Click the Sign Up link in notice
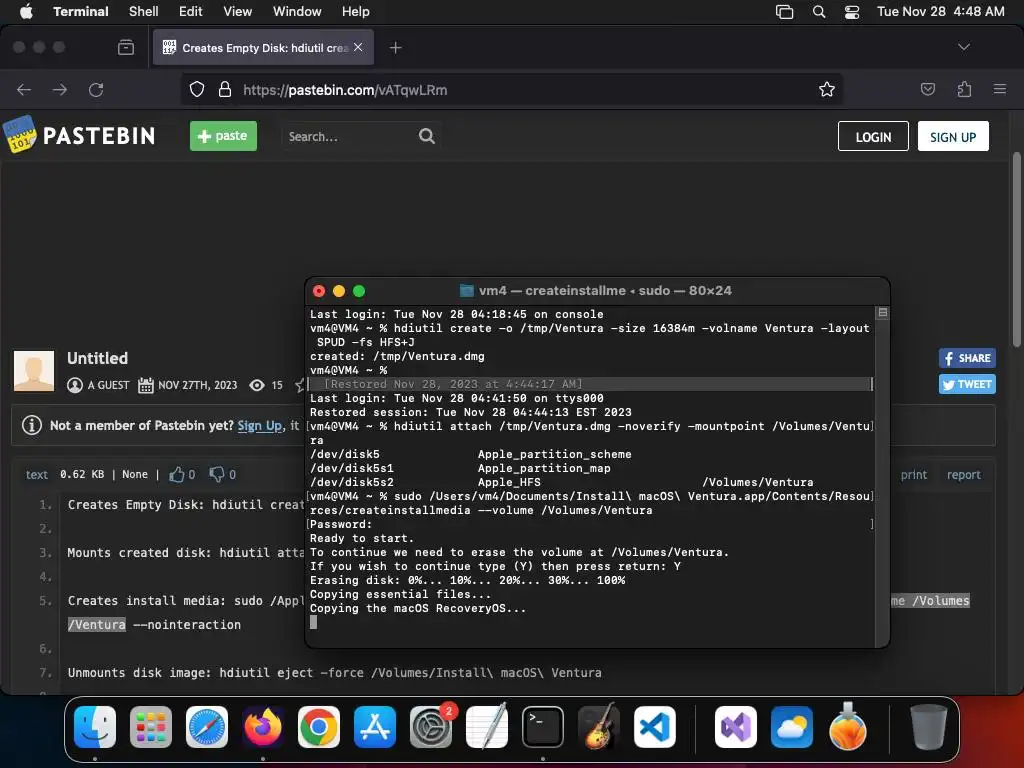The image size is (1024, 768). point(259,425)
